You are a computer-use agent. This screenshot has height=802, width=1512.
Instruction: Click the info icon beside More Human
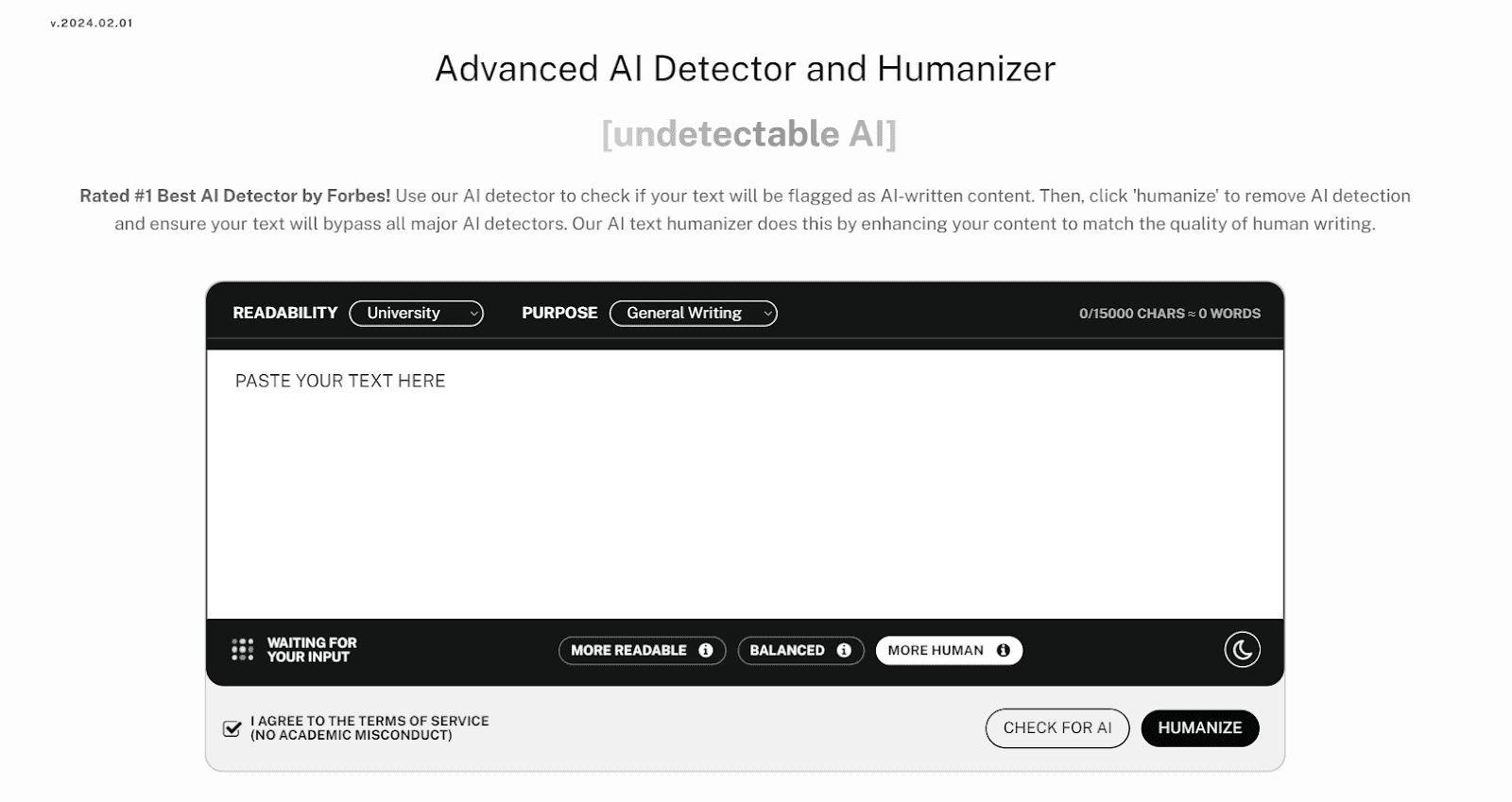click(x=1004, y=650)
